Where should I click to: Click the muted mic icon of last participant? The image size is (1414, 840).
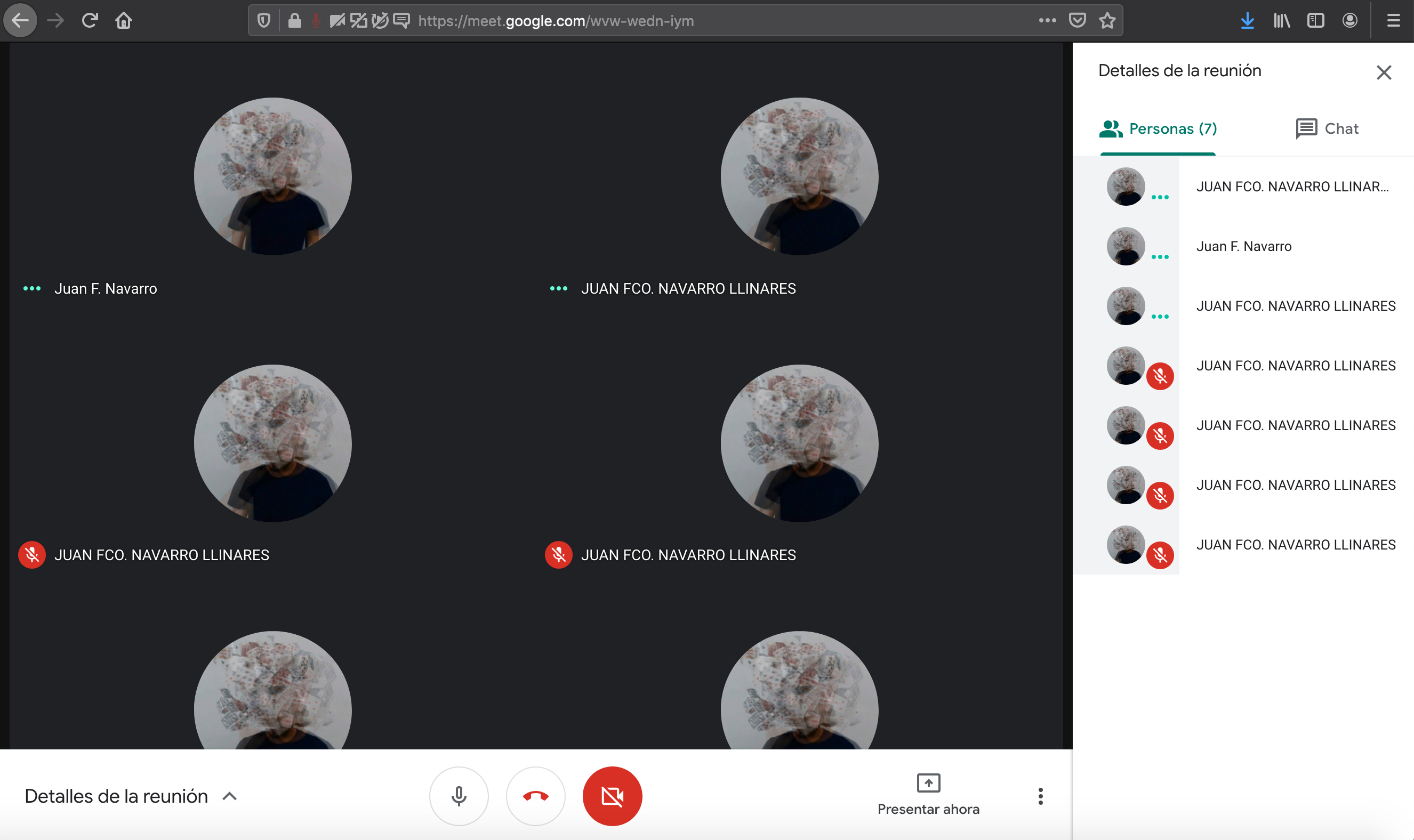tap(1159, 555)
